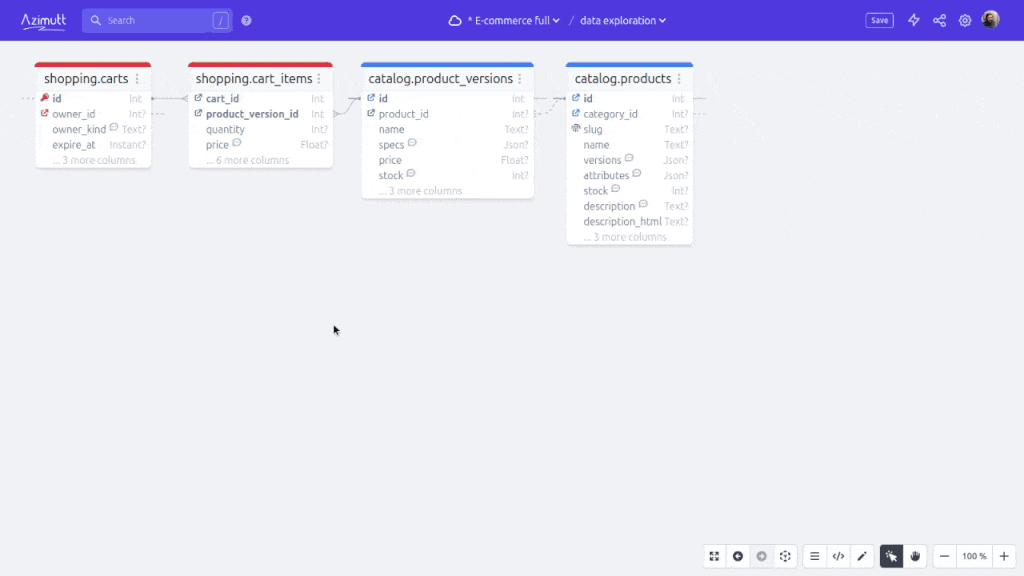Activate the pencil drawing tool
The width and height of the screenshot is (1024, 576).
coord(862,556)
